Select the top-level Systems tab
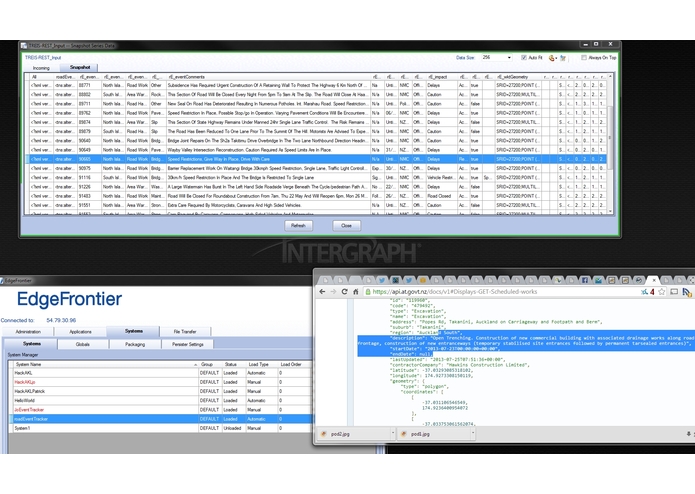The width and height of the screenshot is (695, 494). point(133,331)
